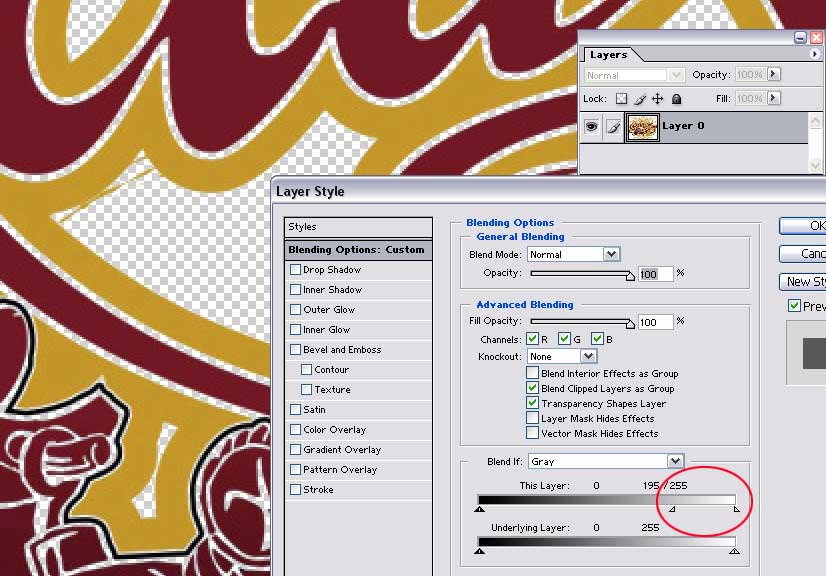Click the This Layer black point slider
The width and height of the screenshot is (826, 576).
pyautogui.click(x=481, y=510)
